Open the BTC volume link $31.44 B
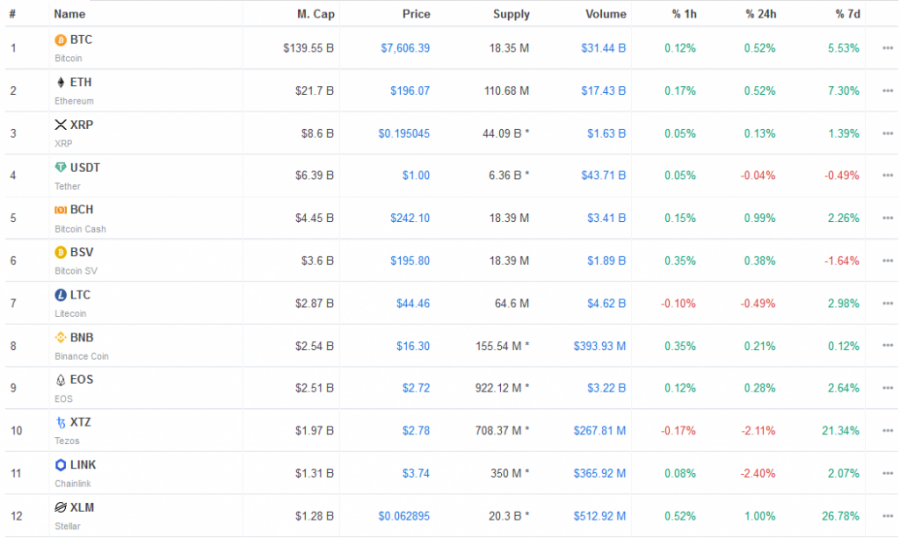900x538 pixels. coord(603,48)
